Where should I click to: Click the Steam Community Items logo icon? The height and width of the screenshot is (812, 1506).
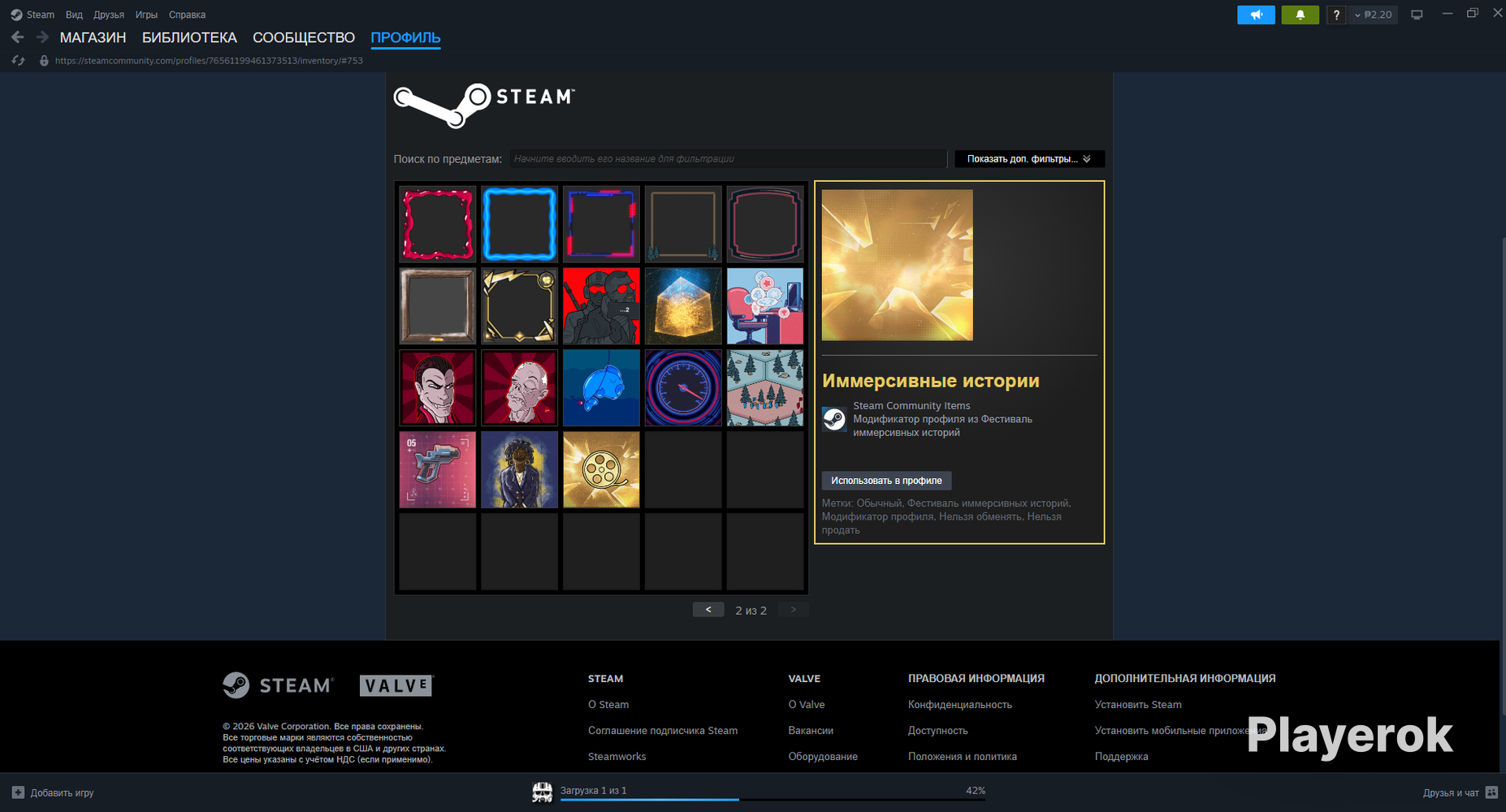834,419
